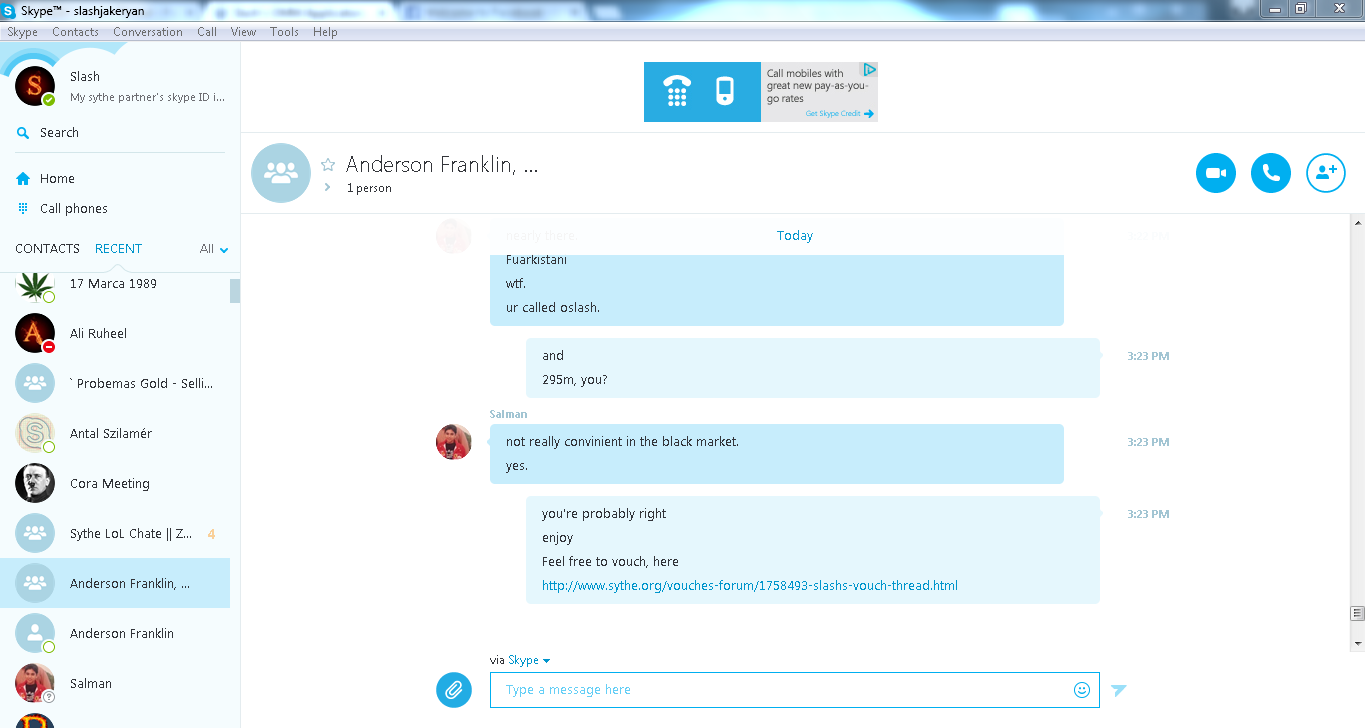Click the AdChoices icon on ad

(870, 70)
